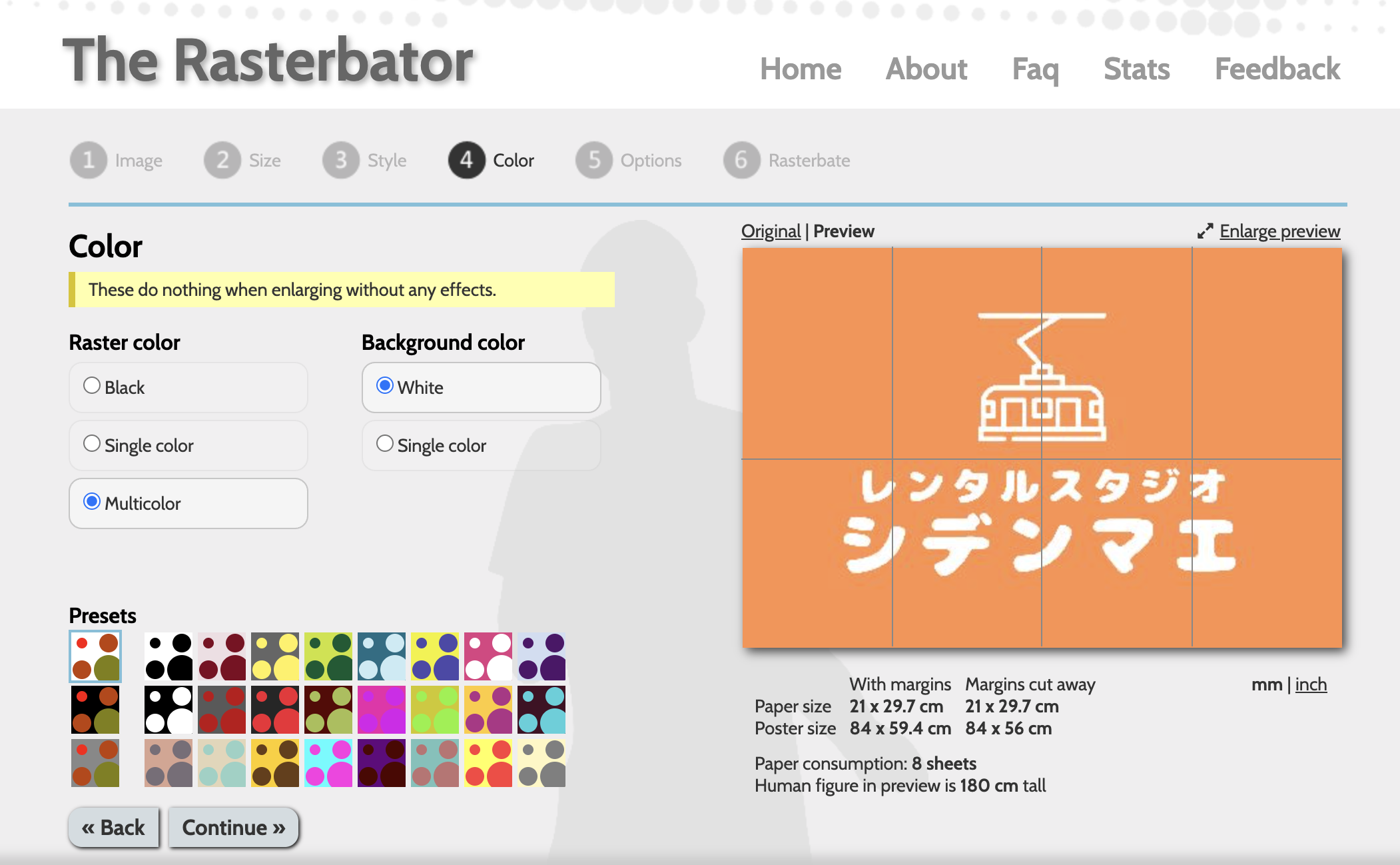The height and width of the screenshot is (865, 1400).
Task: Pick the cyan with magenta dots preset
Action: [328, 763]
